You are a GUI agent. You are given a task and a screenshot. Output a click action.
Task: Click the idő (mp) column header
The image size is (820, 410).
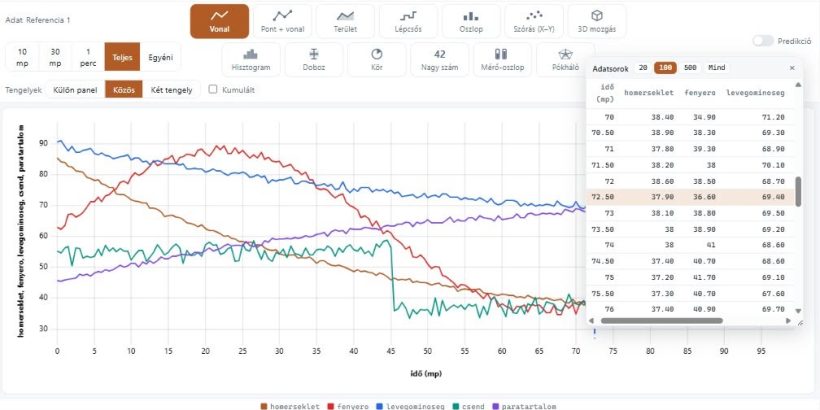pyautogui.click(x=605, y=93)
